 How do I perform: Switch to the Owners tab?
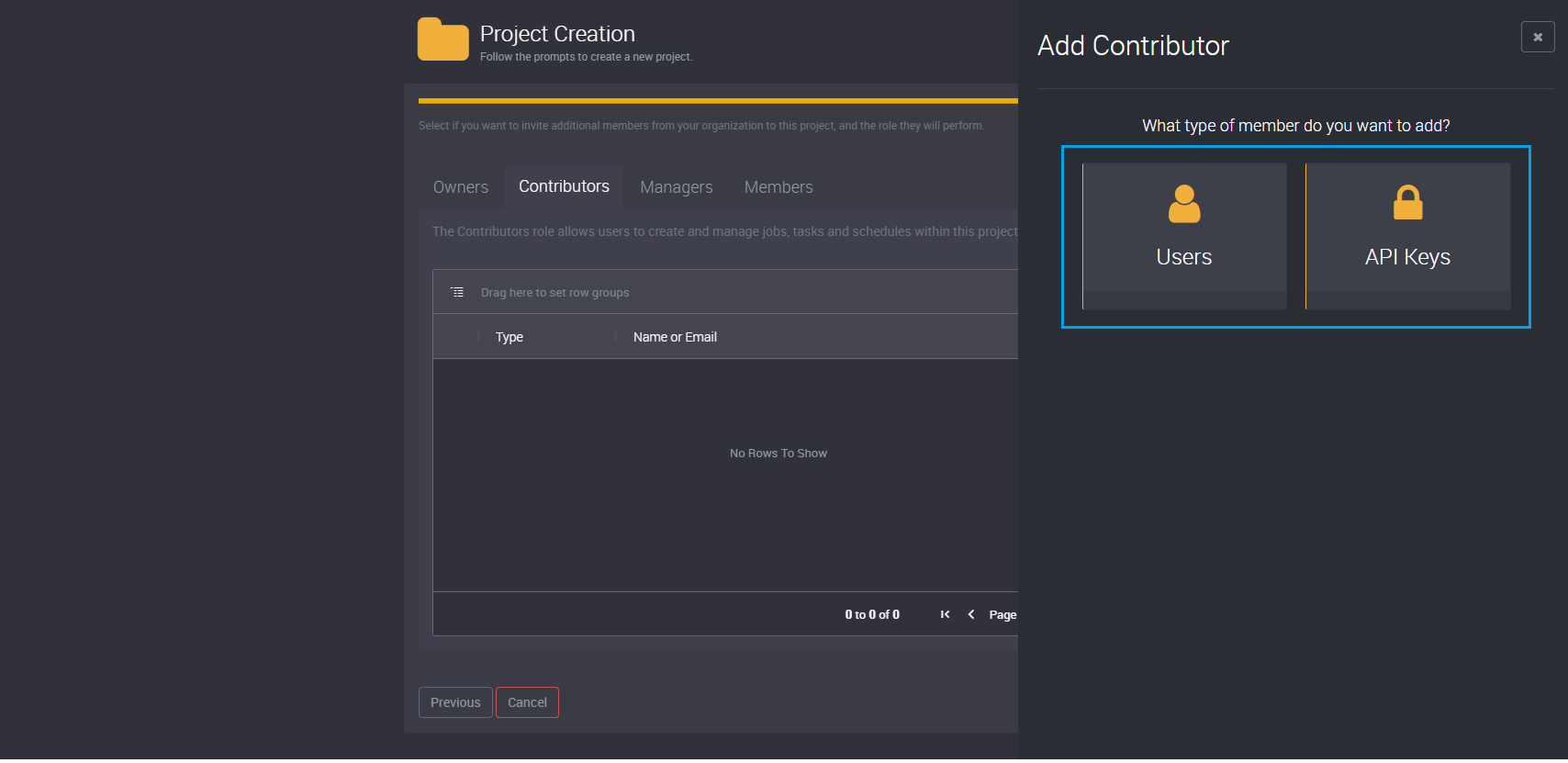click(x=461, y=187)
